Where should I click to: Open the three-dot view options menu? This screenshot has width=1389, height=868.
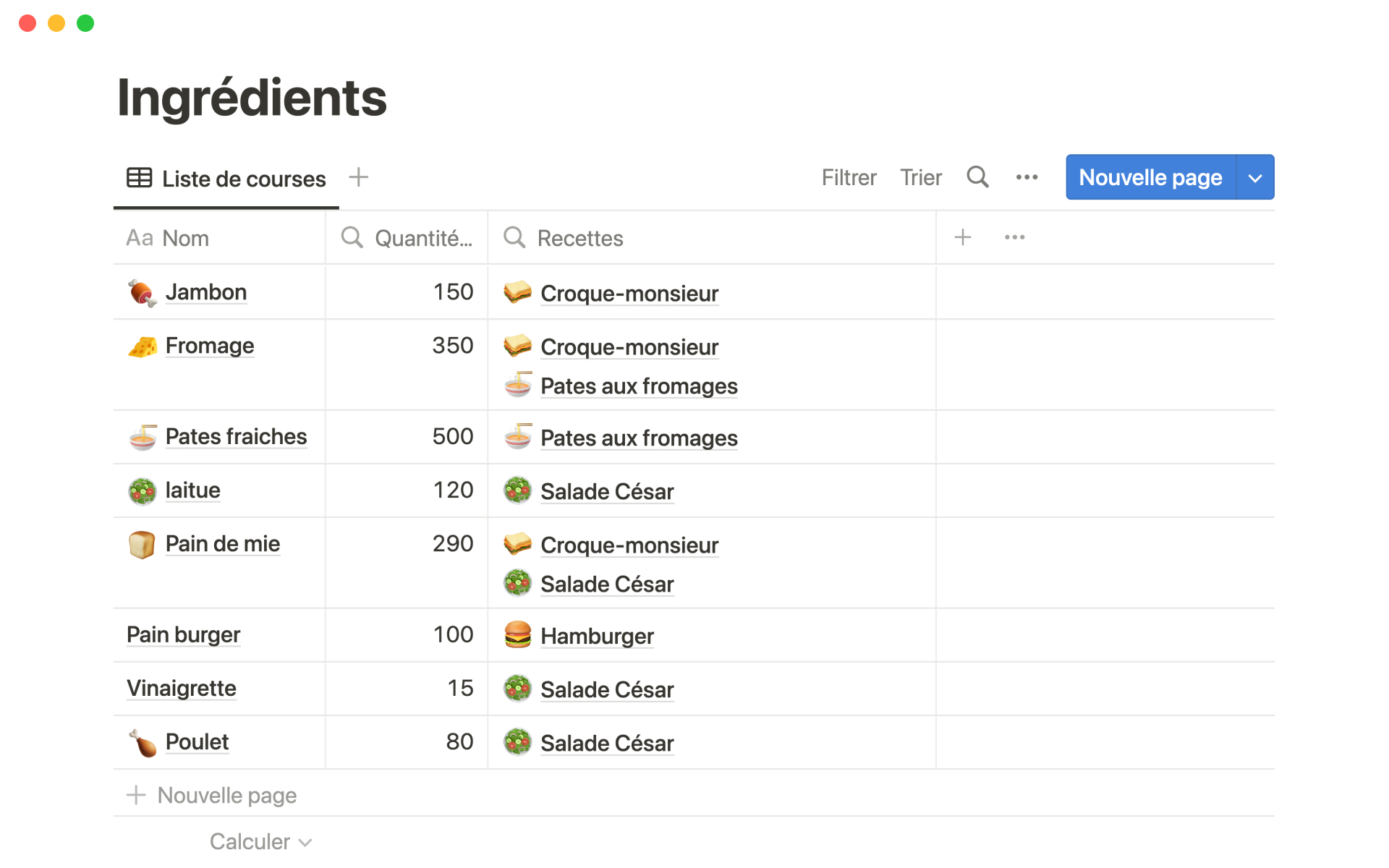(1027, 177)
